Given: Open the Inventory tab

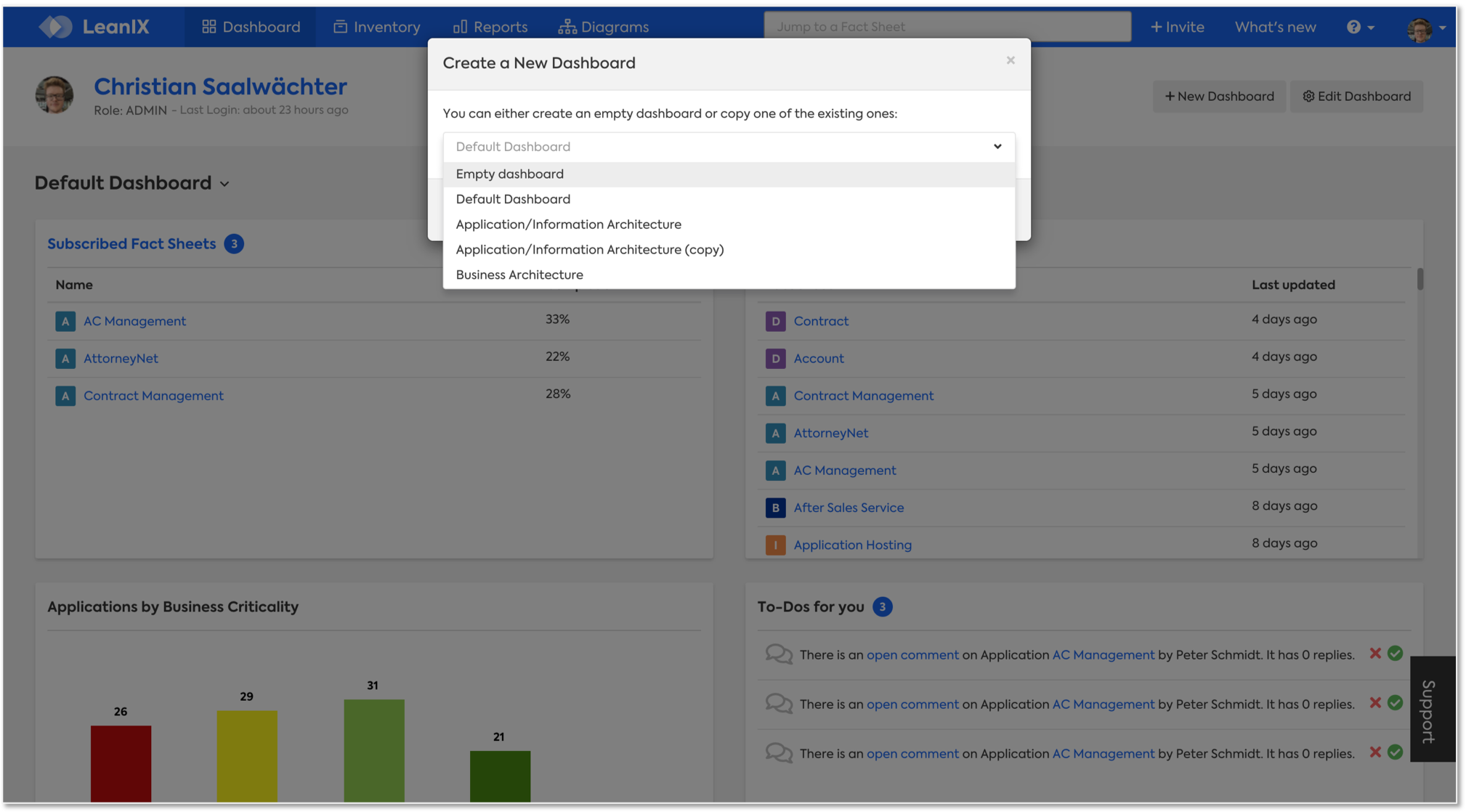Looking at the screenshot, I should (377, 27).
